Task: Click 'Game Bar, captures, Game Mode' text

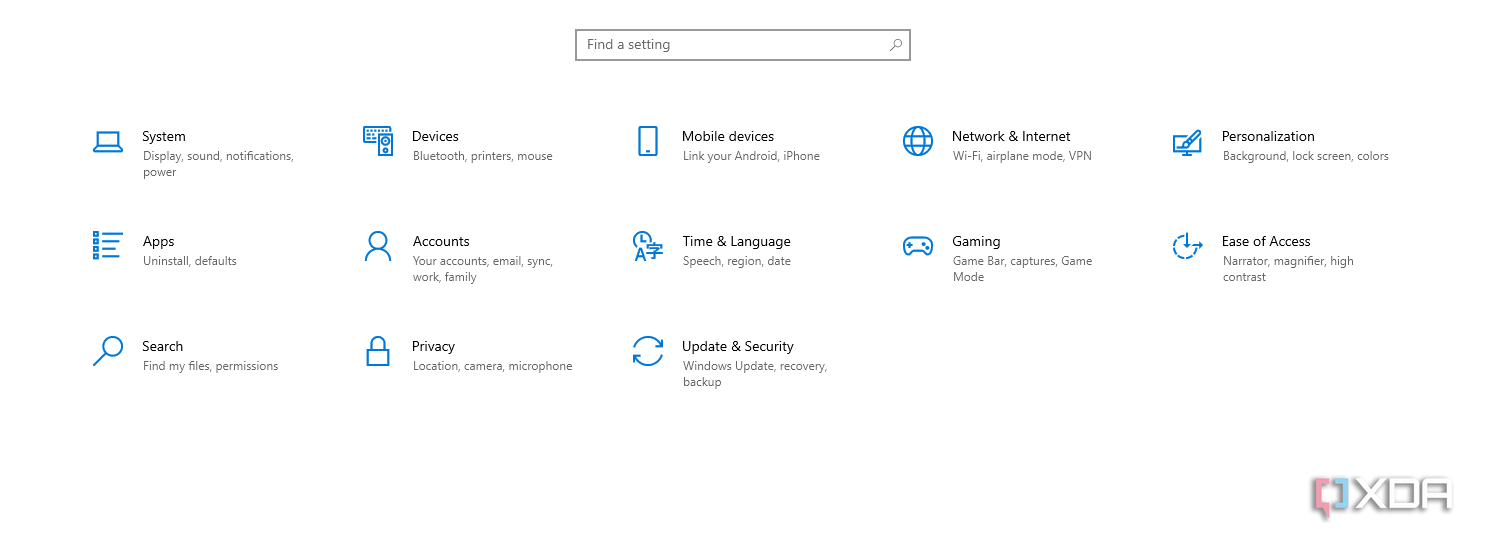Action: (x=1022, y=269)
